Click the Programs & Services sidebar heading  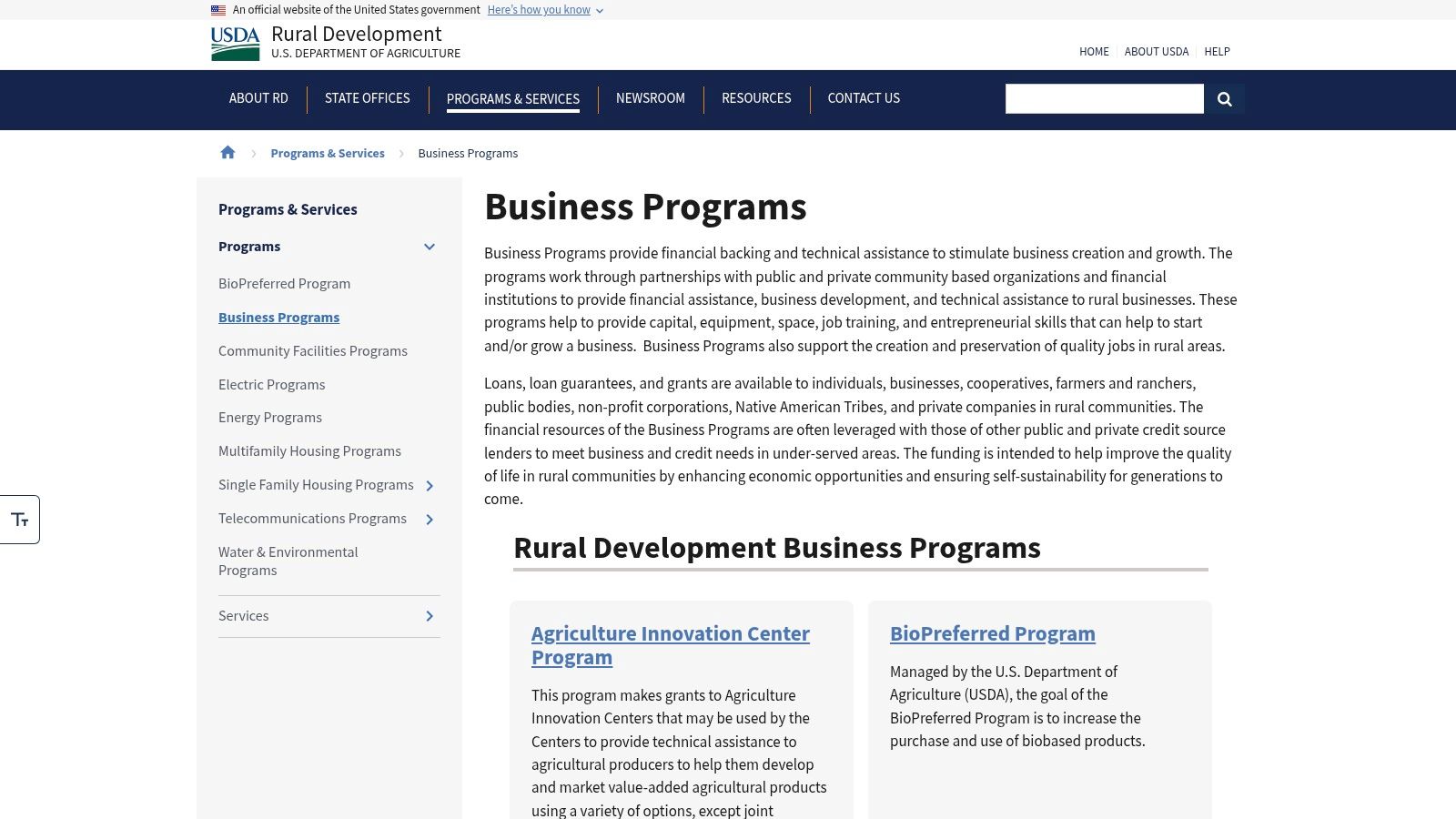288,209
